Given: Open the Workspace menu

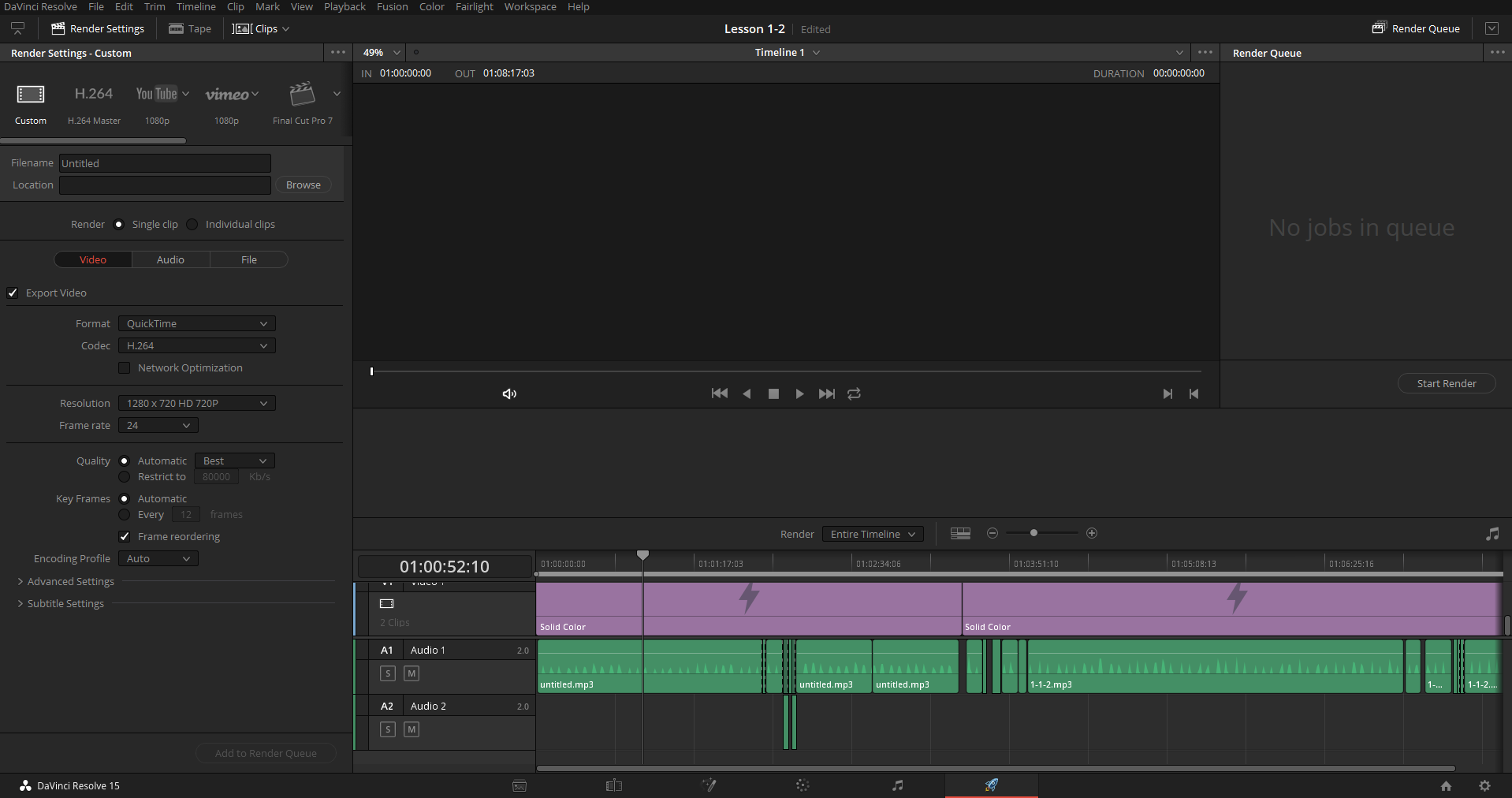Looking at the screenshot, I should click(x=530, y=7).
